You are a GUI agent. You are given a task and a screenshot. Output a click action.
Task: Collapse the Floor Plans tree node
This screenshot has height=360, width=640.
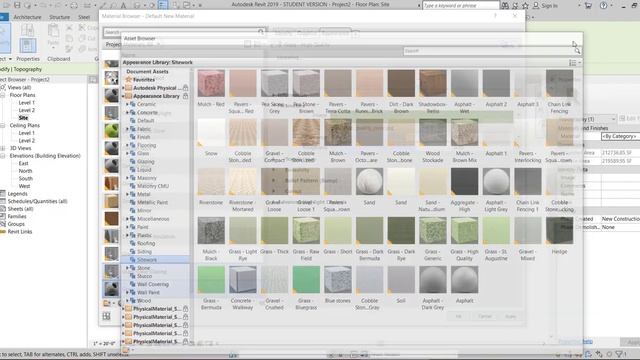pos(2,95)
